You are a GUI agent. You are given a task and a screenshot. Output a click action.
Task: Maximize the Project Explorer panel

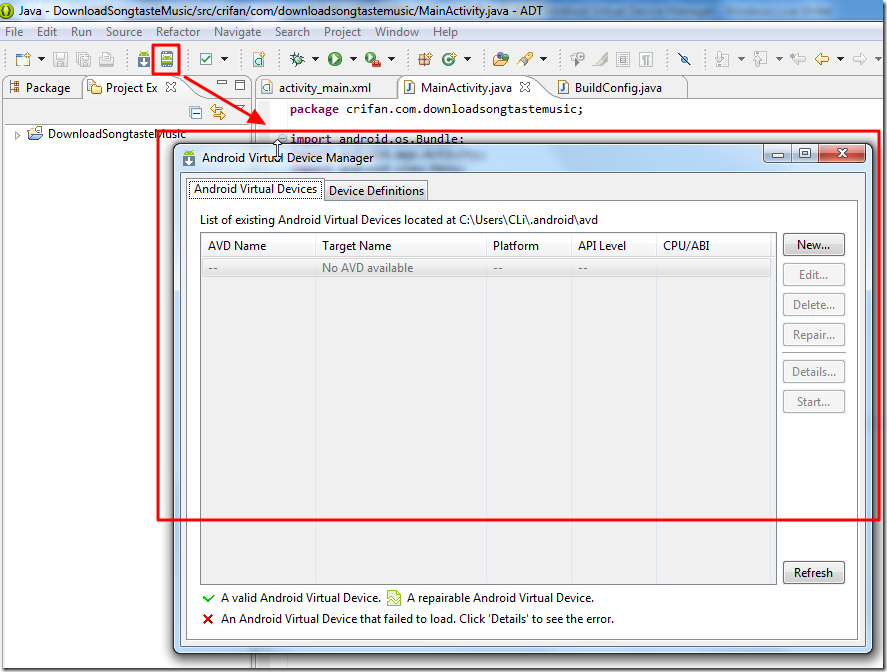coord(240,85)
